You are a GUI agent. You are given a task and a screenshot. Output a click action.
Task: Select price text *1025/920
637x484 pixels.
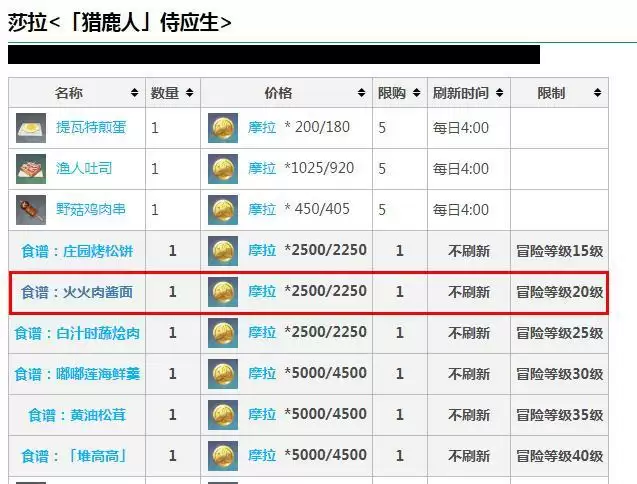point(319,168)
